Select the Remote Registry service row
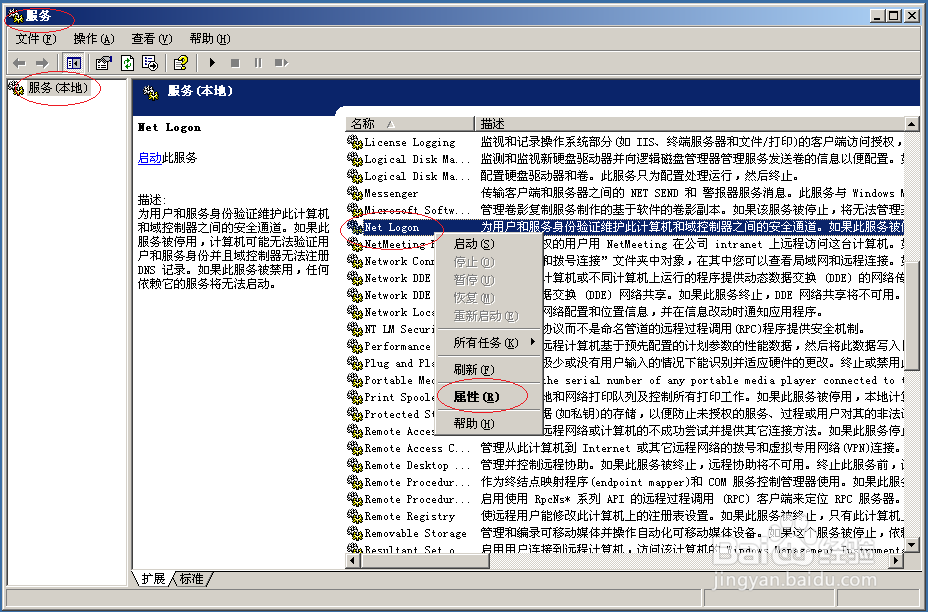This screenshot has height=612, width=928. 625,516
